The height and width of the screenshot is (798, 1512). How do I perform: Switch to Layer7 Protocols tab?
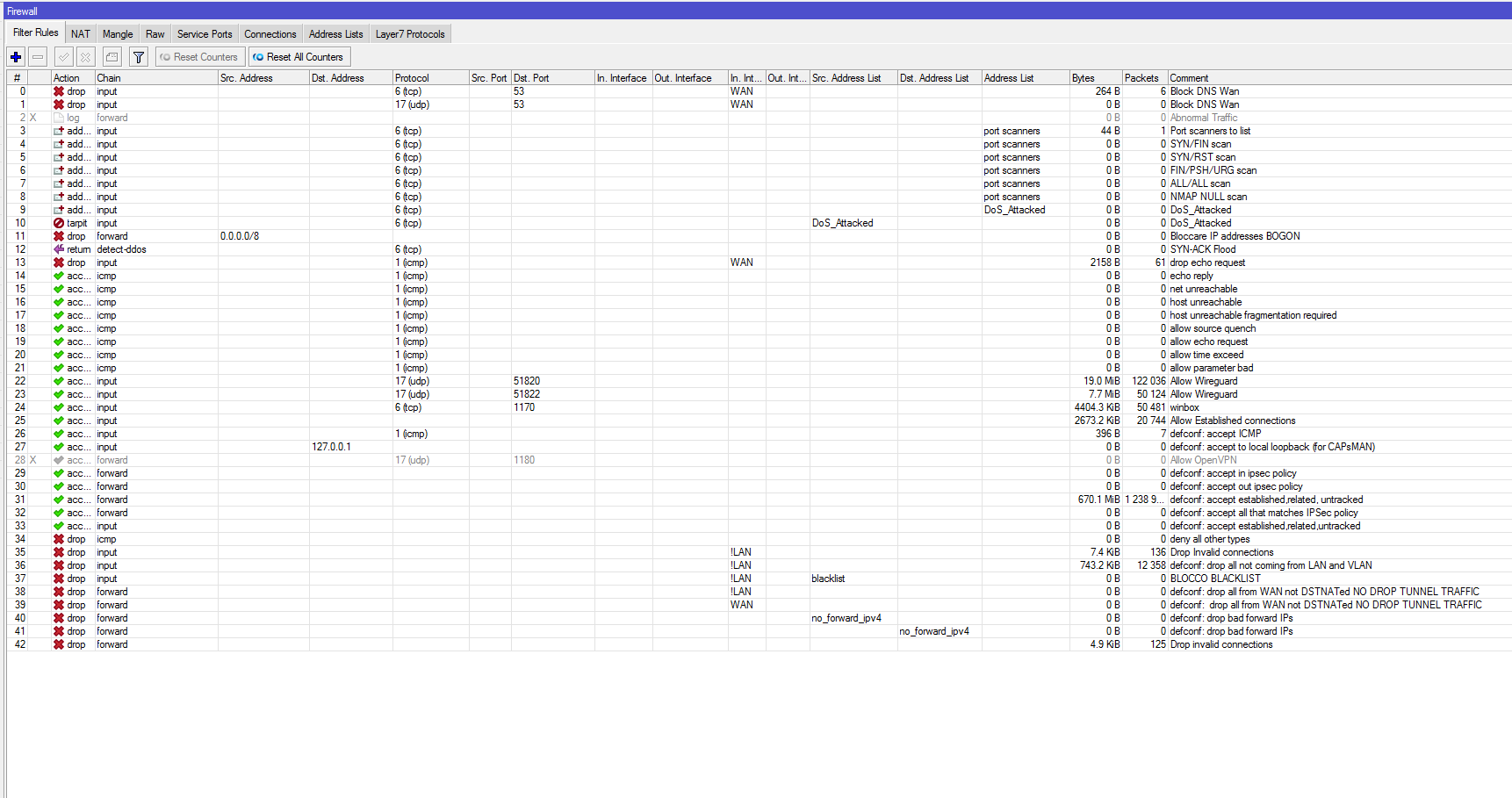410,34
